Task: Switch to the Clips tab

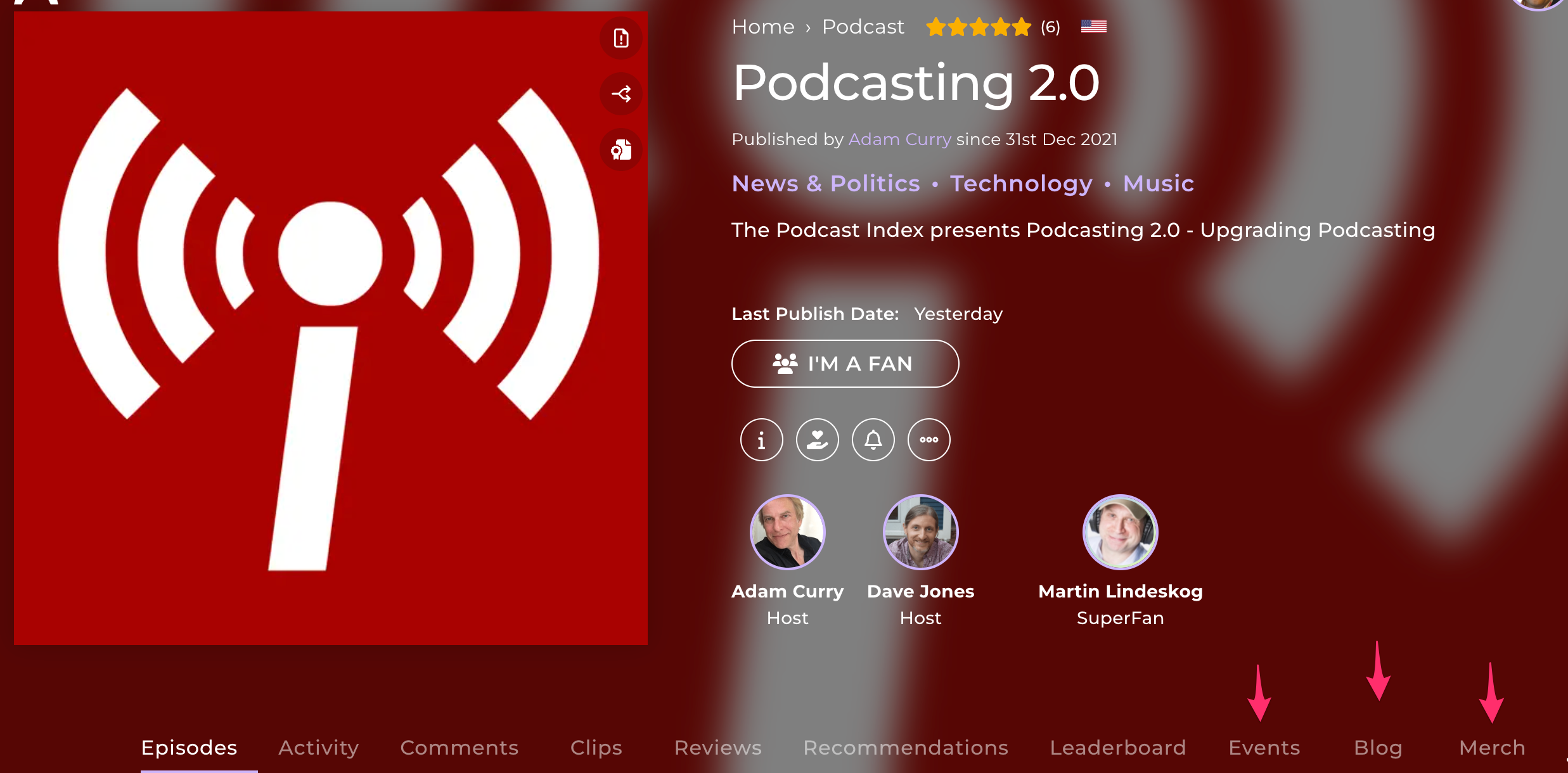Action: [596, 748]
